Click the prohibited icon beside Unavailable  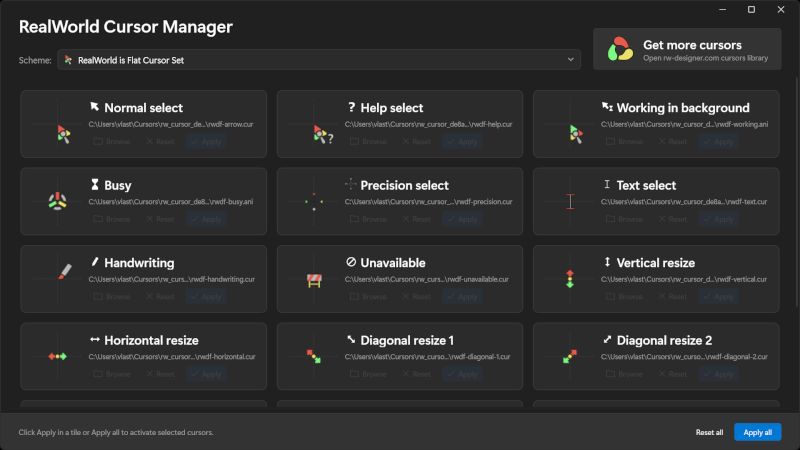(351, 262)
